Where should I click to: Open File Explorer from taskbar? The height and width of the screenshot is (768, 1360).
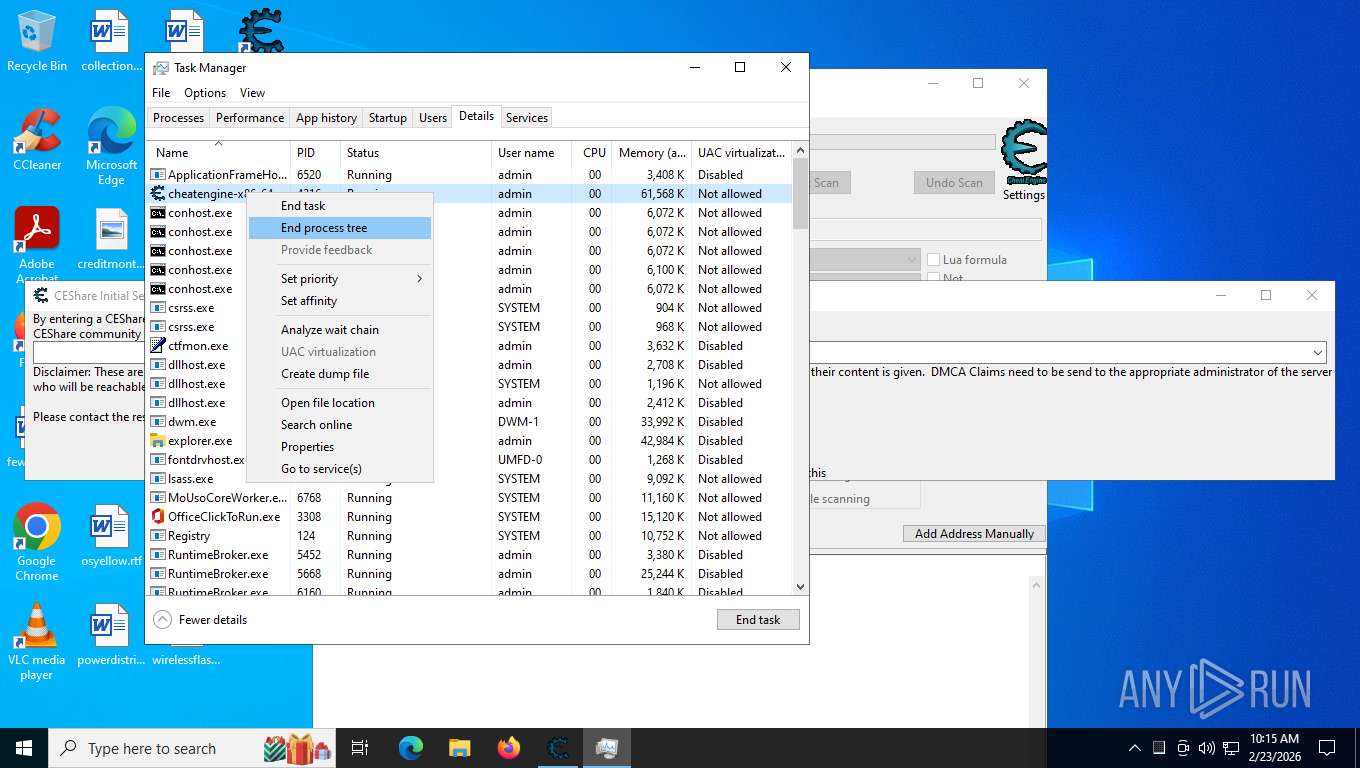tap(459, 748)
